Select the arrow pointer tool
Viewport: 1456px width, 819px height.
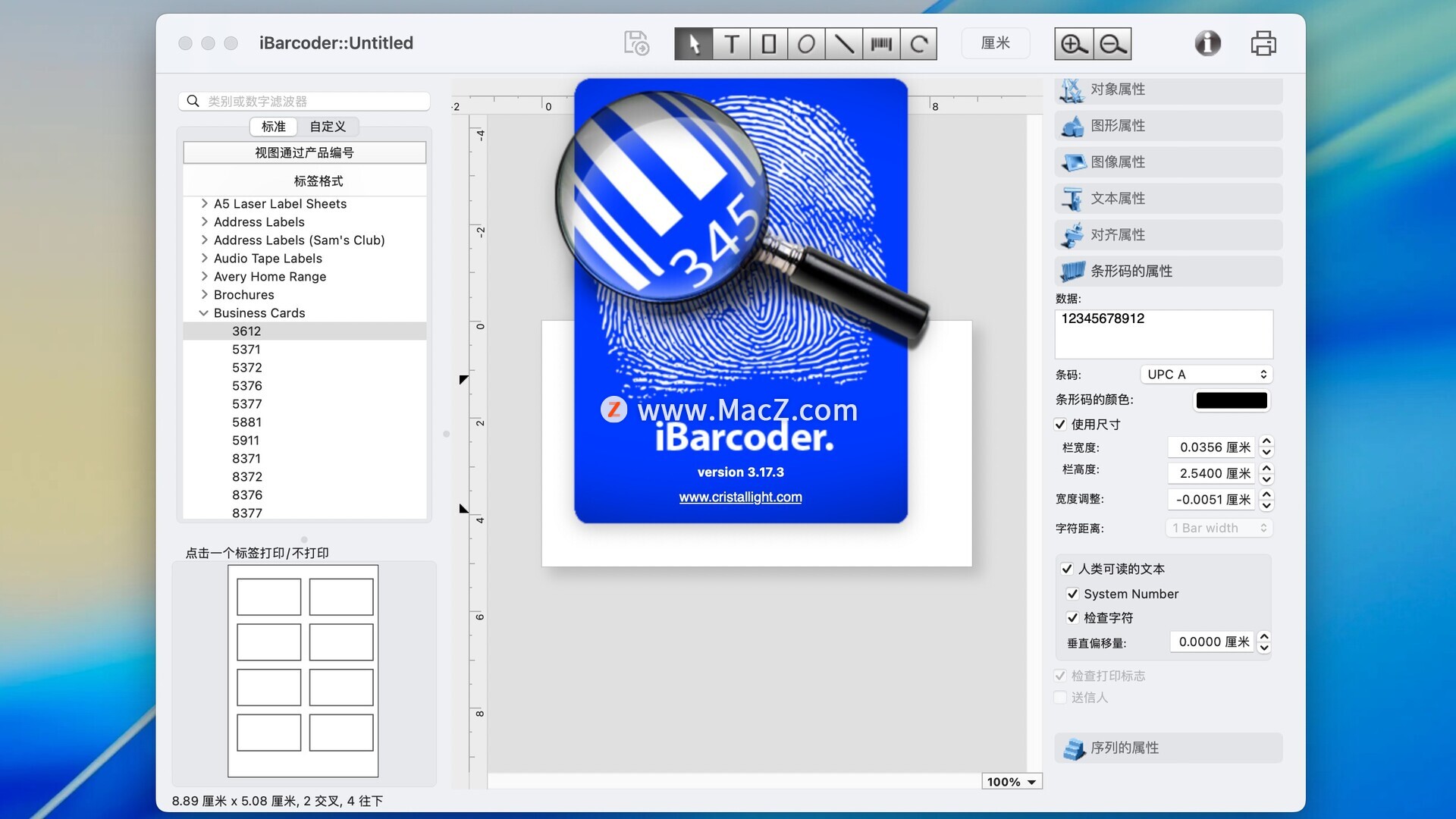(x=693, y=44)
